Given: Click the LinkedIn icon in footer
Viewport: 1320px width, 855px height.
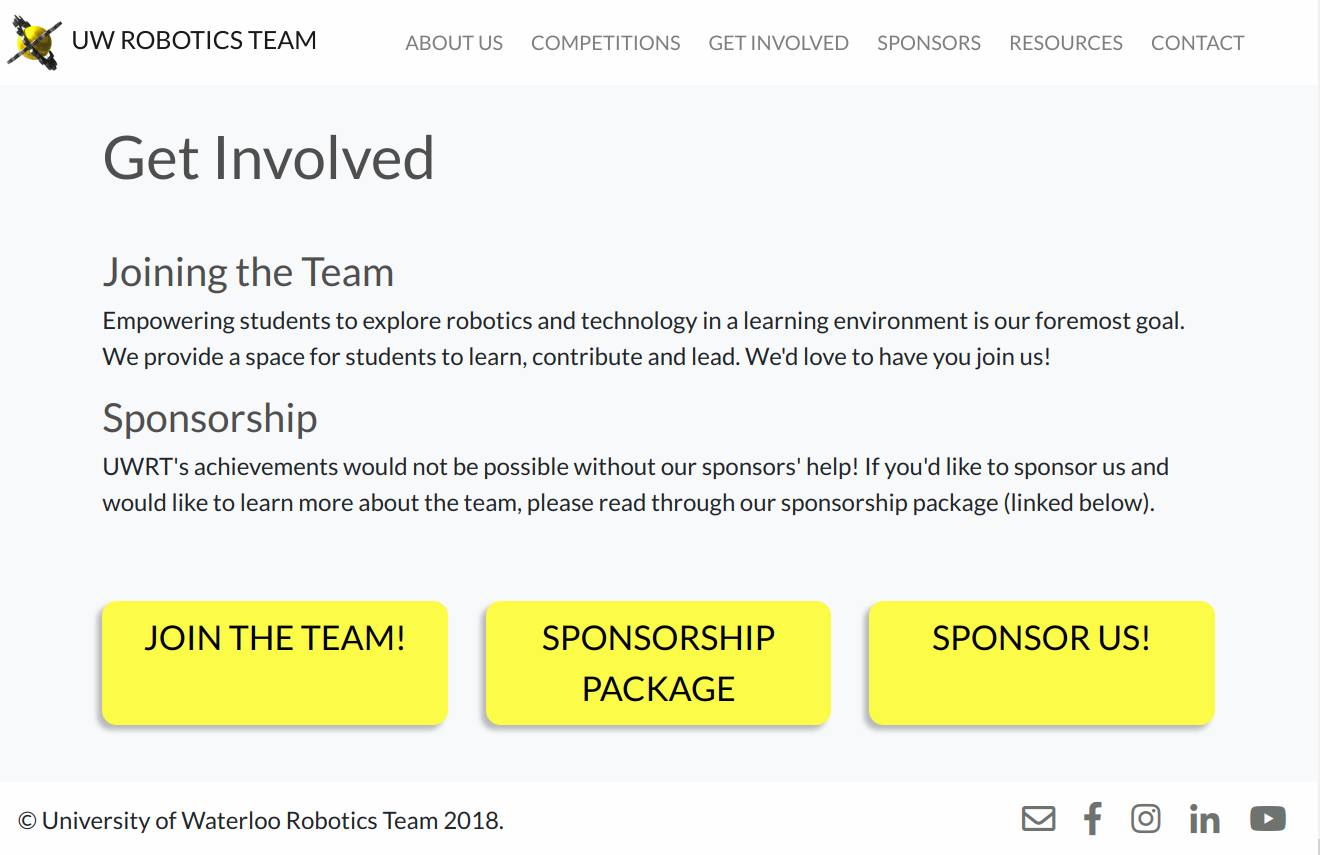Looking at the screenshot, I should coord(1205,820).
